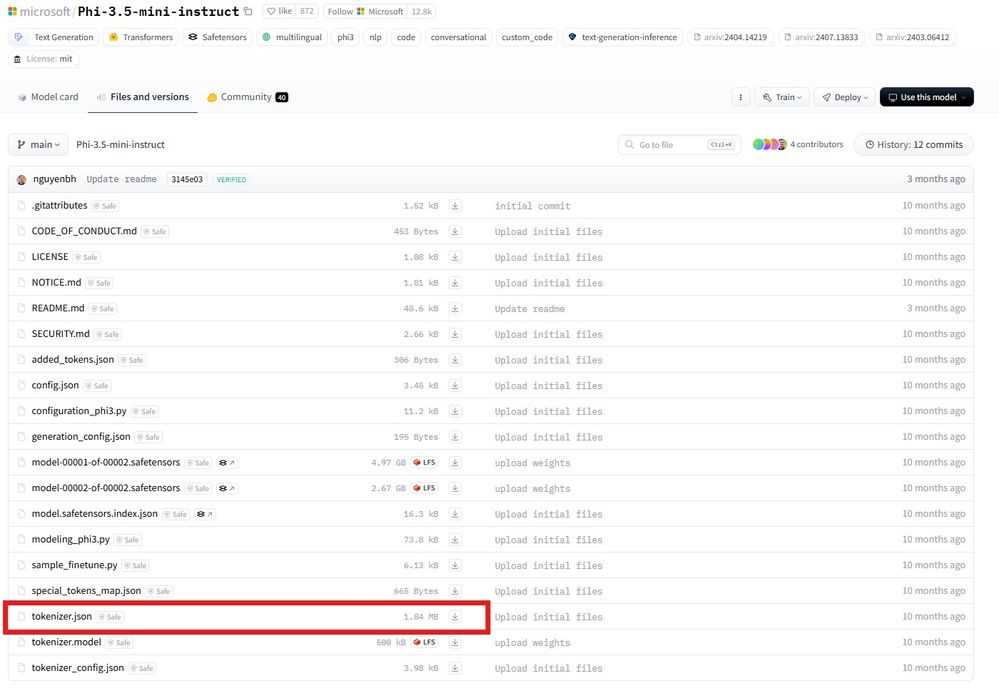
Task: Click the LFS badge on tokenizer.model
Action: point(423,642)
